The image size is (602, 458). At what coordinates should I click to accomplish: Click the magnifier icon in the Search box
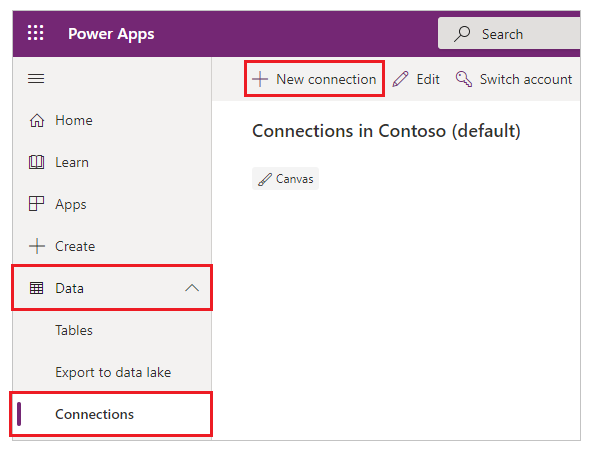(462, 34)
